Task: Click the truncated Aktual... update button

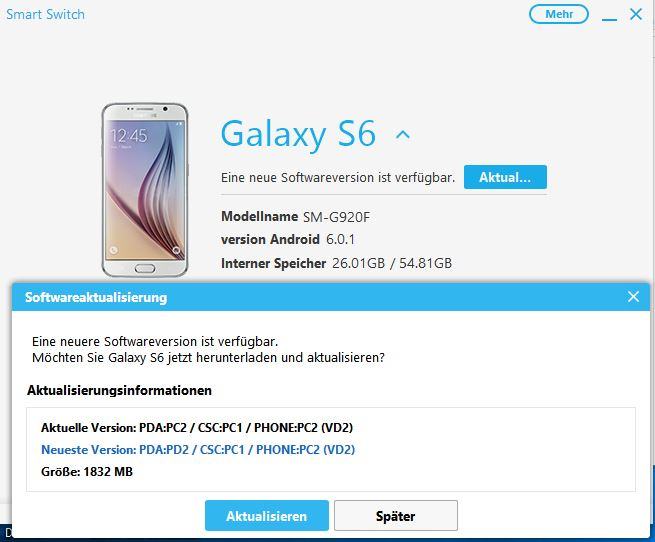Action: 505,177
